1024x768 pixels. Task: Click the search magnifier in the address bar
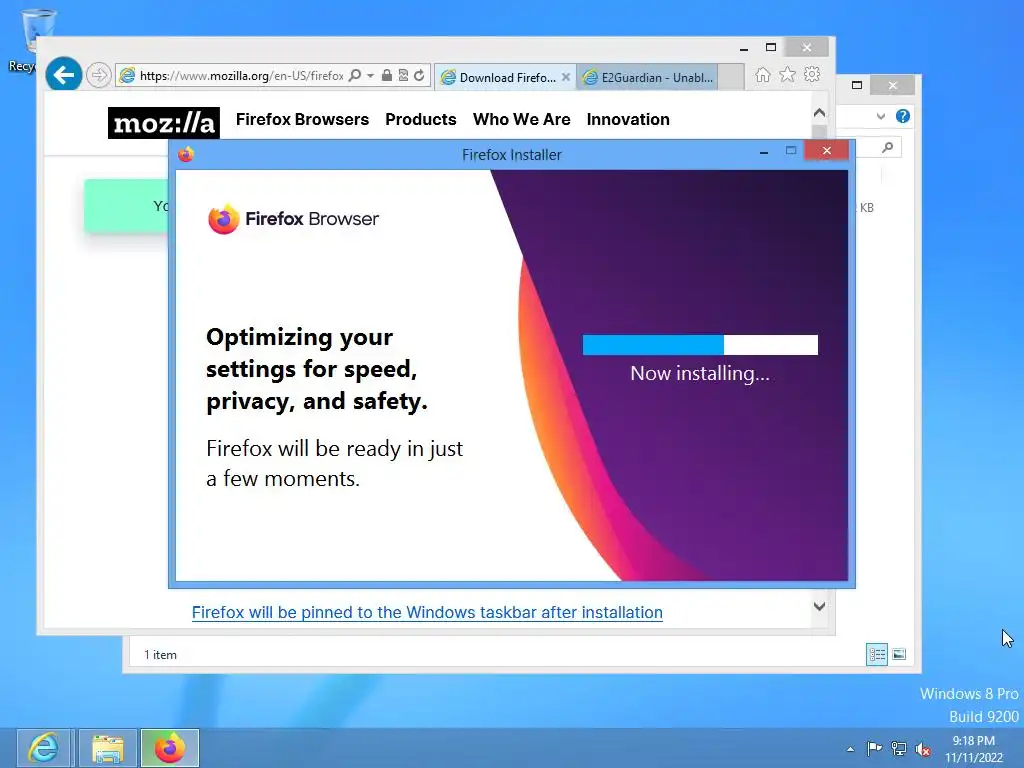coord(355,76)
